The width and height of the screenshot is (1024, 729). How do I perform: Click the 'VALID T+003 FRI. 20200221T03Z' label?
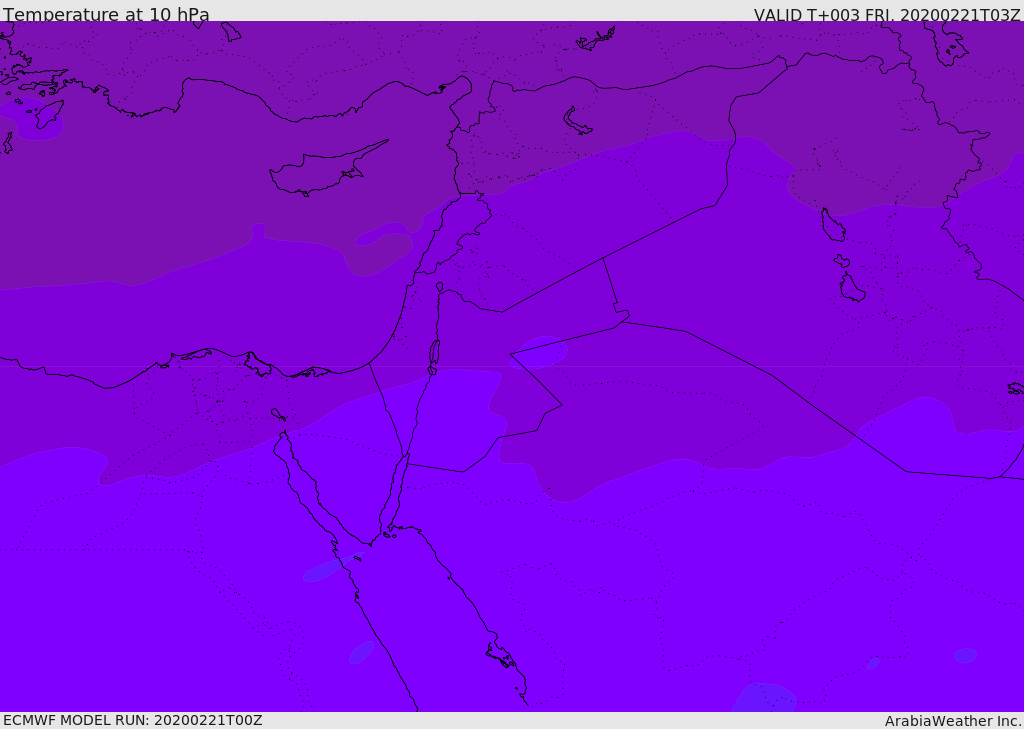pyautogui.click(x=887, y=14)
